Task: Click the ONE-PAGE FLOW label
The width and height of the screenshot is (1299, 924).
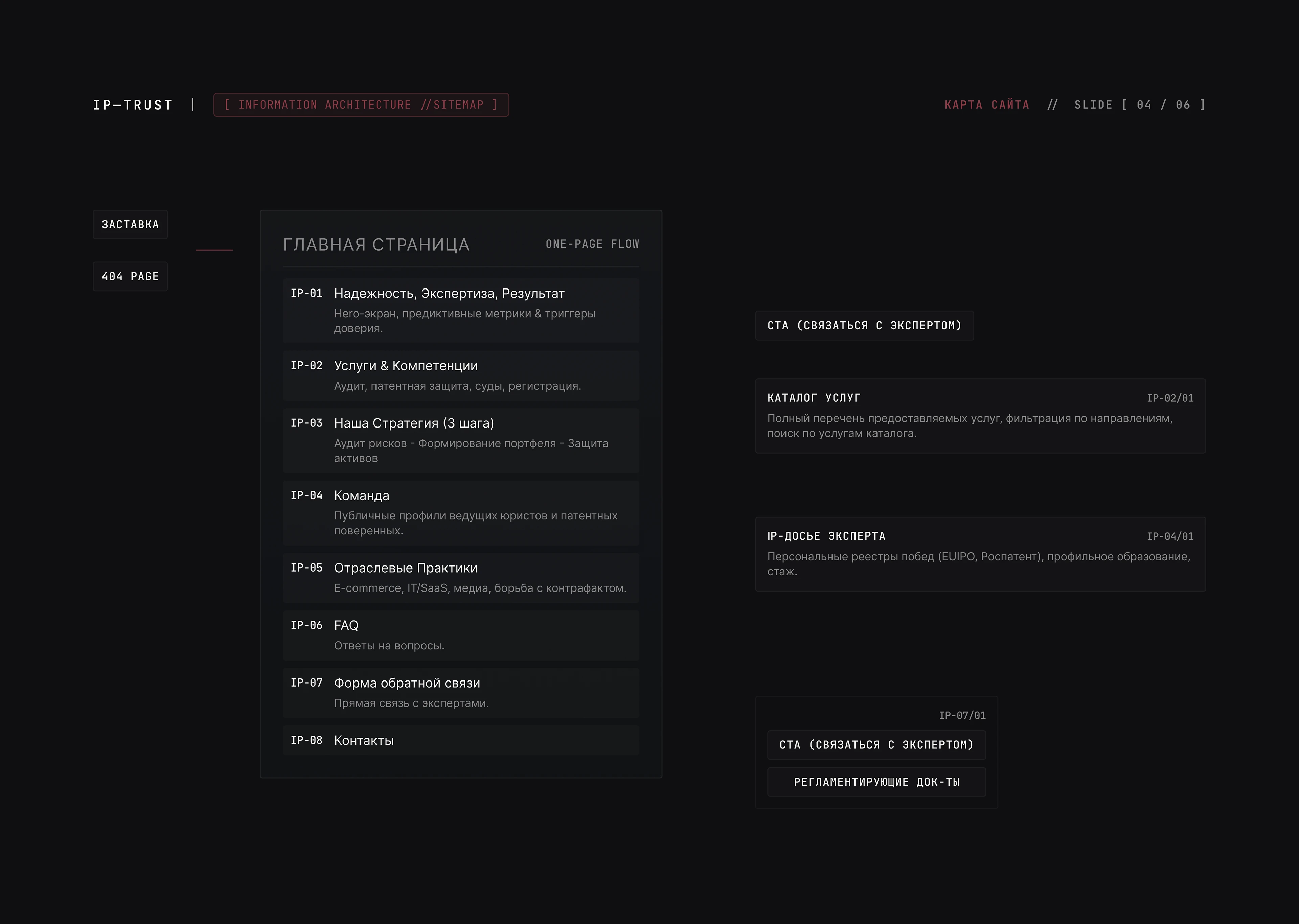Action: 592,244
